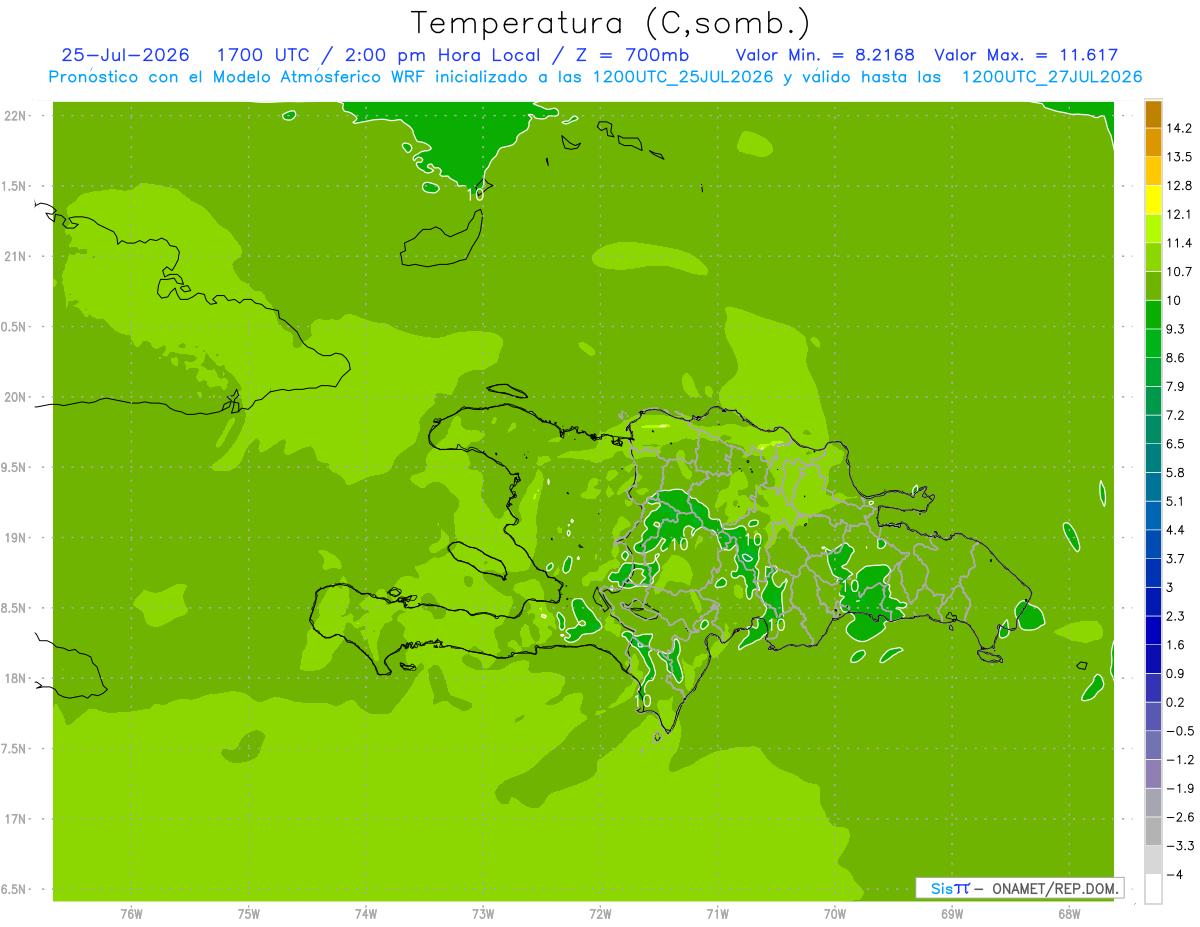Click the "20N" latitude axis label

coord(17,398)
